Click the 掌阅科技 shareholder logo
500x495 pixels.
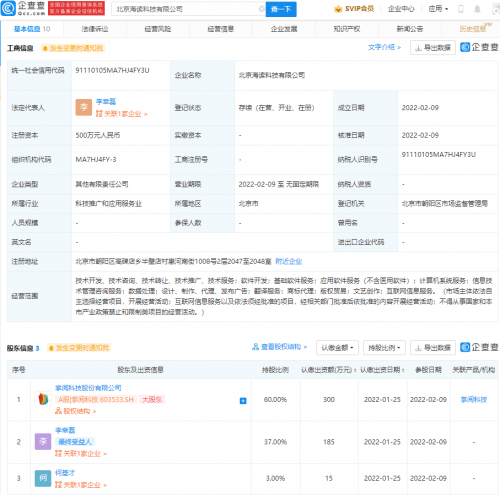coord(43,399)
